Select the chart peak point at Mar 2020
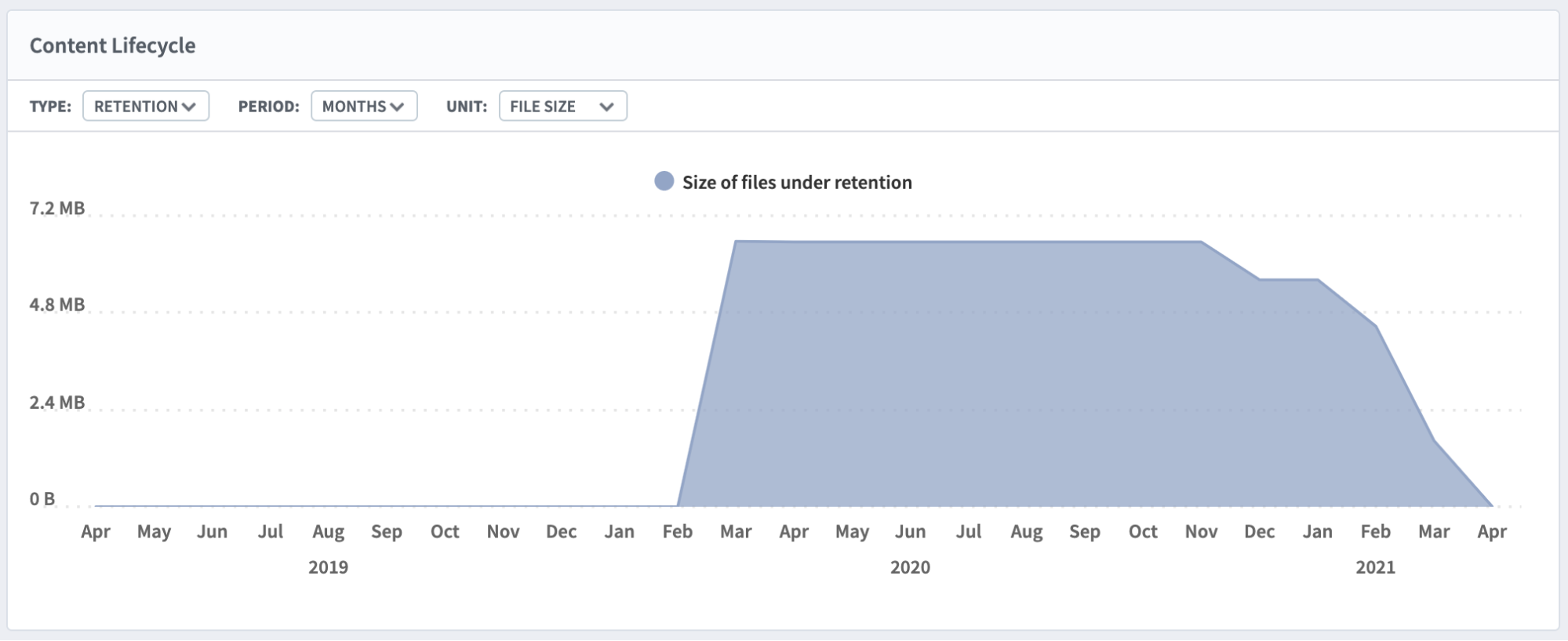The width and height of the screenshot is (1568, 641). pos(736,241)
